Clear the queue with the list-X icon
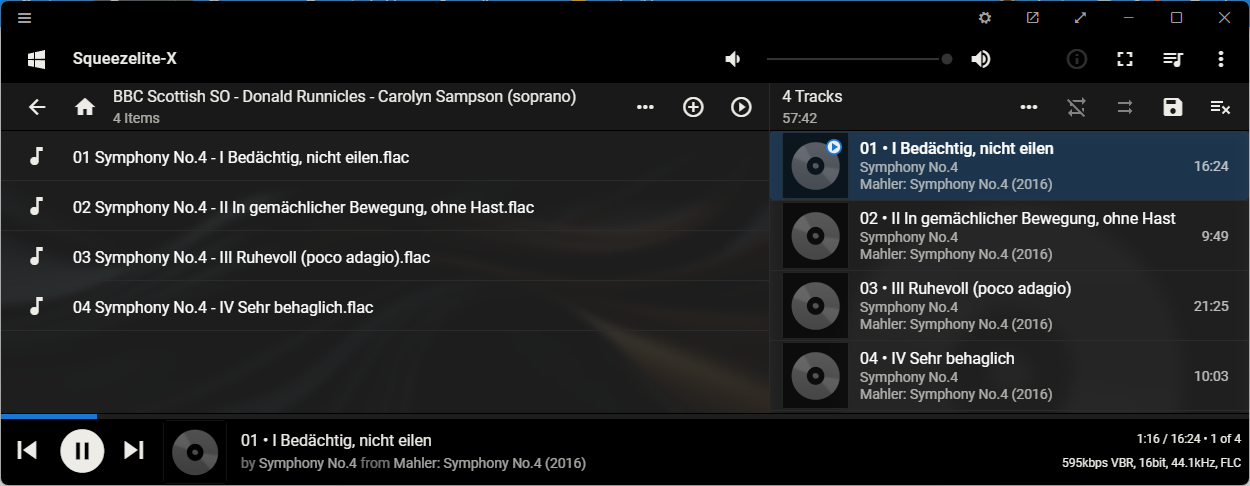The image size is (1250, 486). pos(1220,107)
